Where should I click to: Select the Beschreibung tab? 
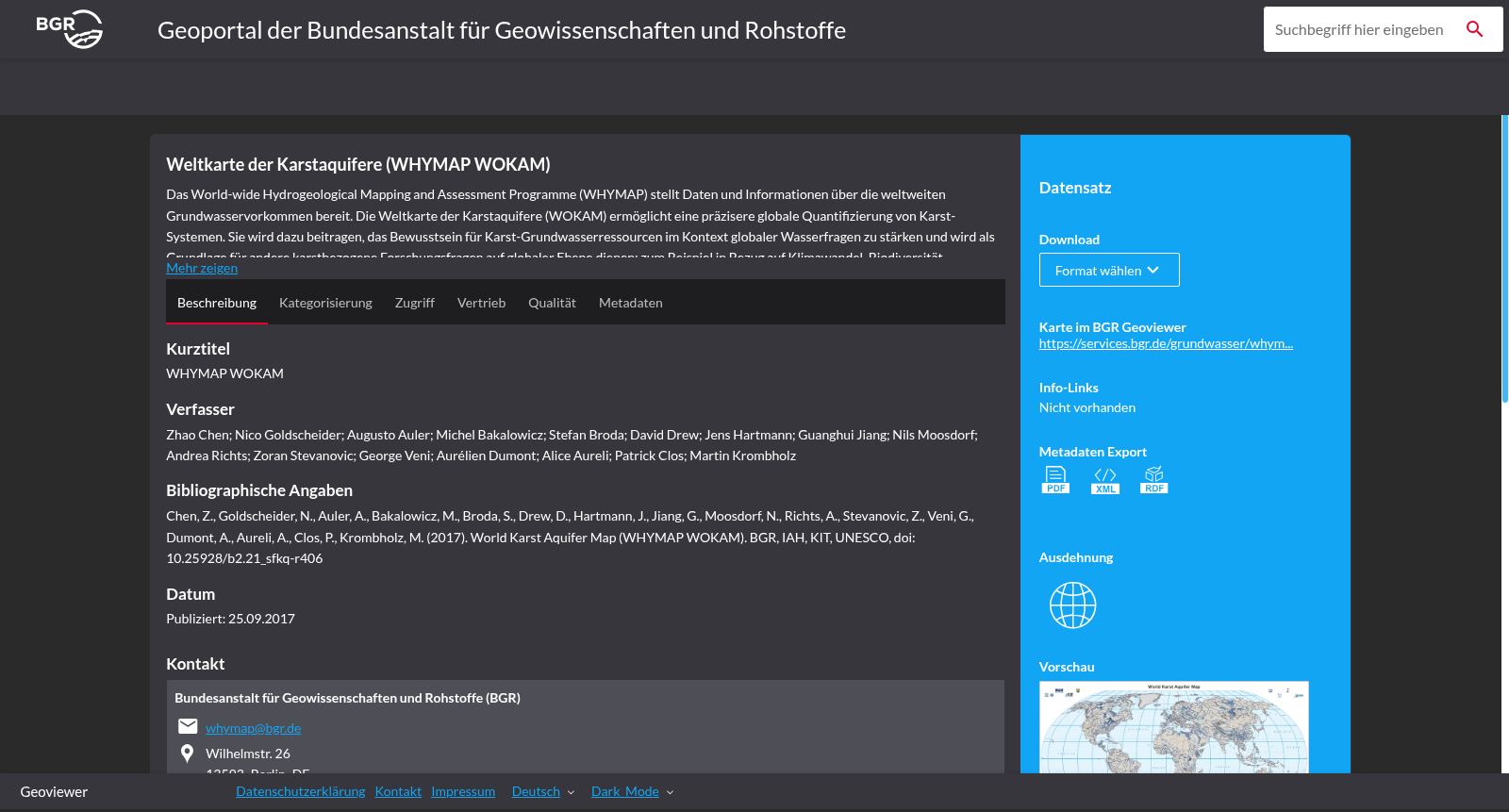coord(217,303)
